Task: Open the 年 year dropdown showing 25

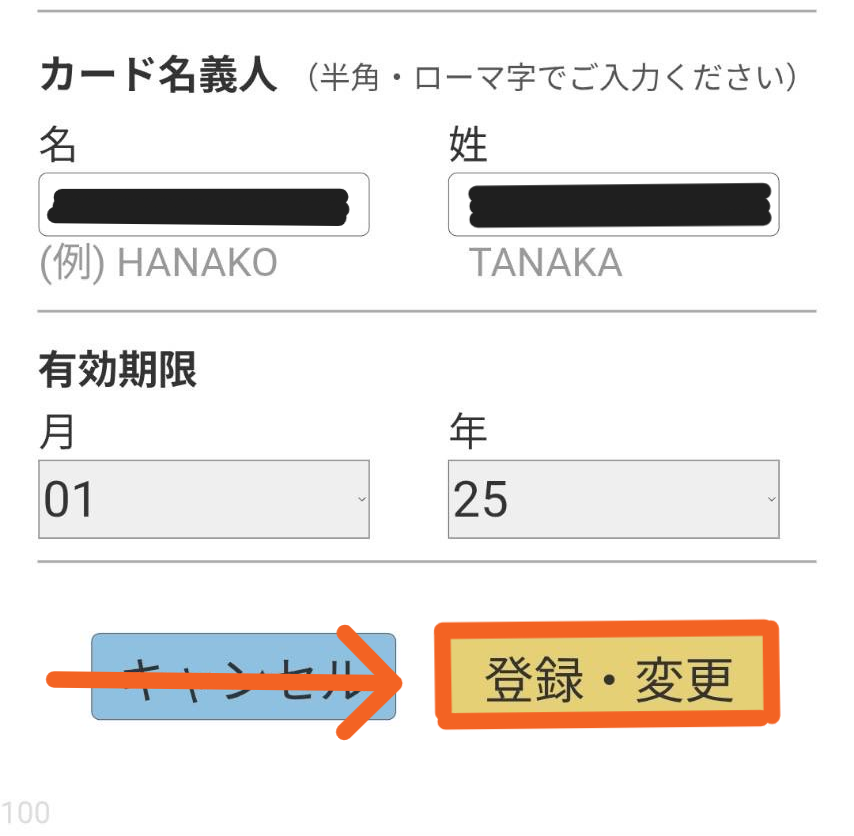Action: point(613,499)
